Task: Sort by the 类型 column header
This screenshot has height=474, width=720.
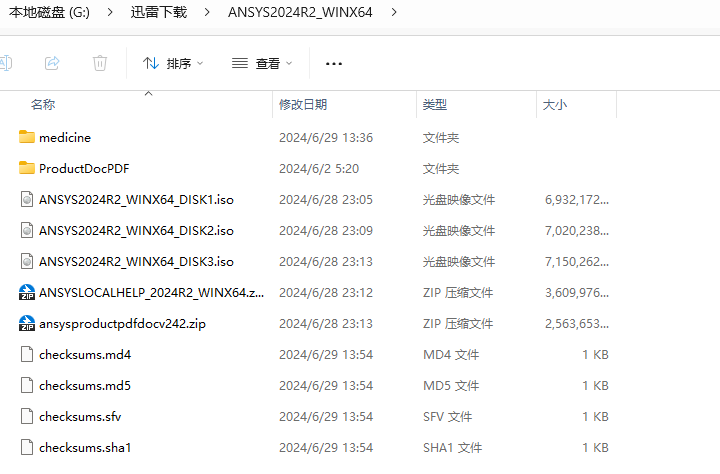Action: coord(434,105)
